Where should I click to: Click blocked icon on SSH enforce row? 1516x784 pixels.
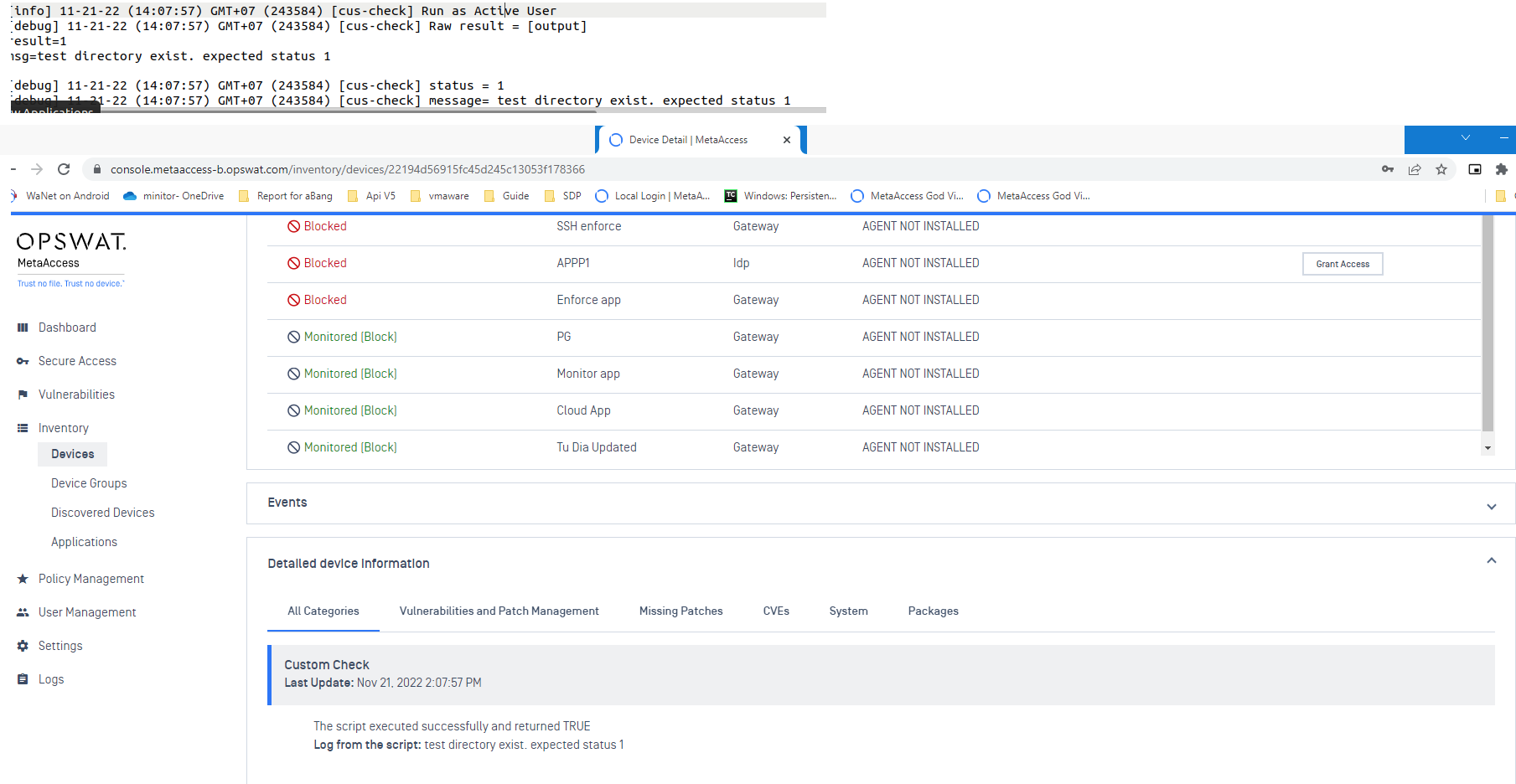(294, 226)
